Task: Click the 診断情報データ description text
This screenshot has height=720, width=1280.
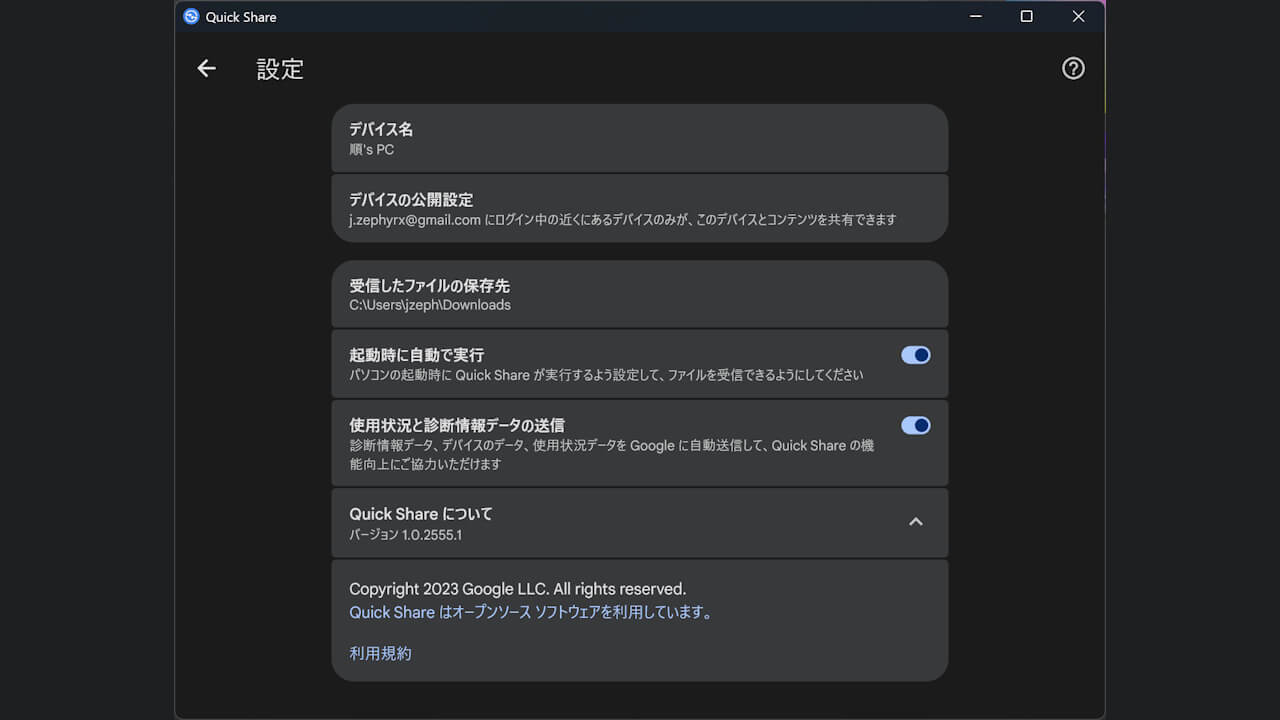Action: coord(612,455)
